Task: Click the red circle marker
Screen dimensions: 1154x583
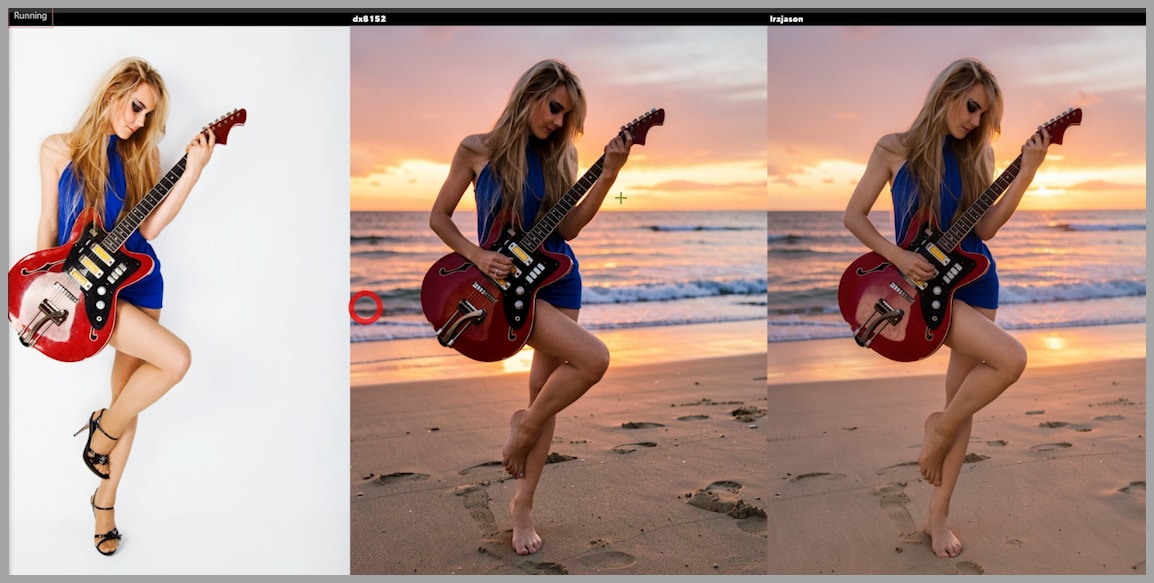Action: pyautogui.click(x=365, y=307)
